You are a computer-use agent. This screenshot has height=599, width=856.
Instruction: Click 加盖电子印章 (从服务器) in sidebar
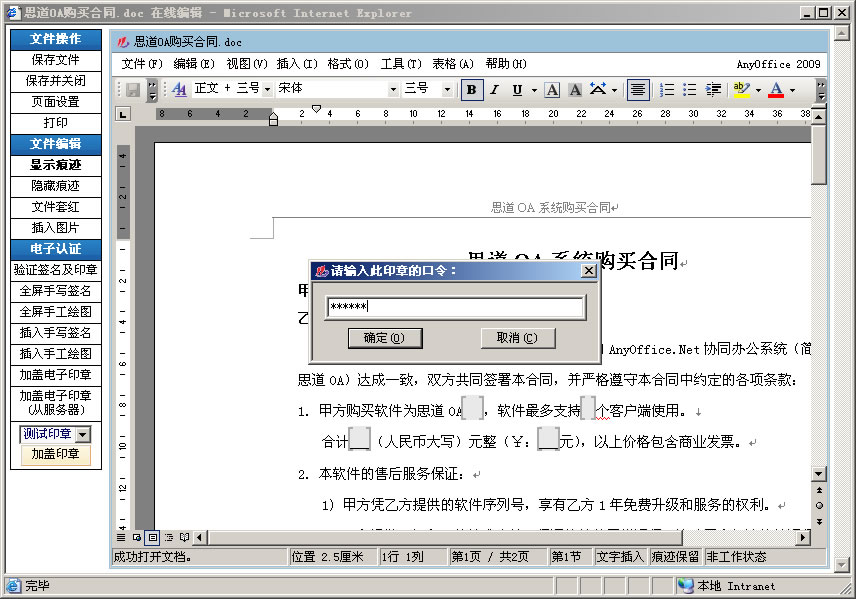point(56,402)
